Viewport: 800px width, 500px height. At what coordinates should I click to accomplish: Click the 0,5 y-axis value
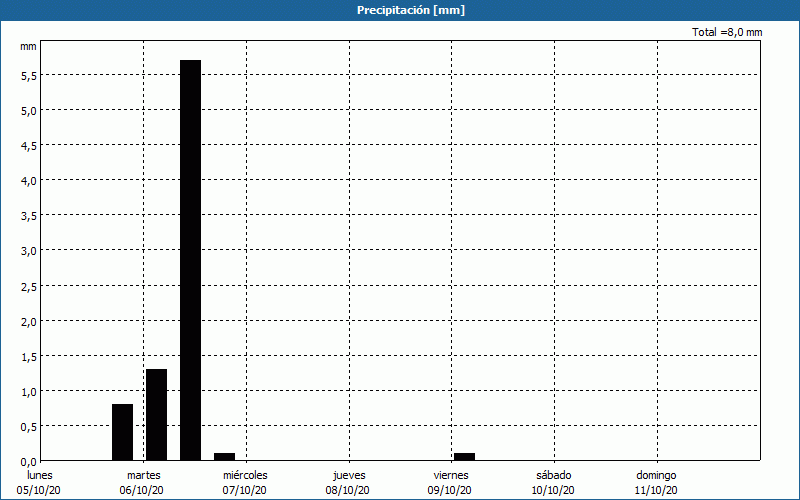click(29, 427)
